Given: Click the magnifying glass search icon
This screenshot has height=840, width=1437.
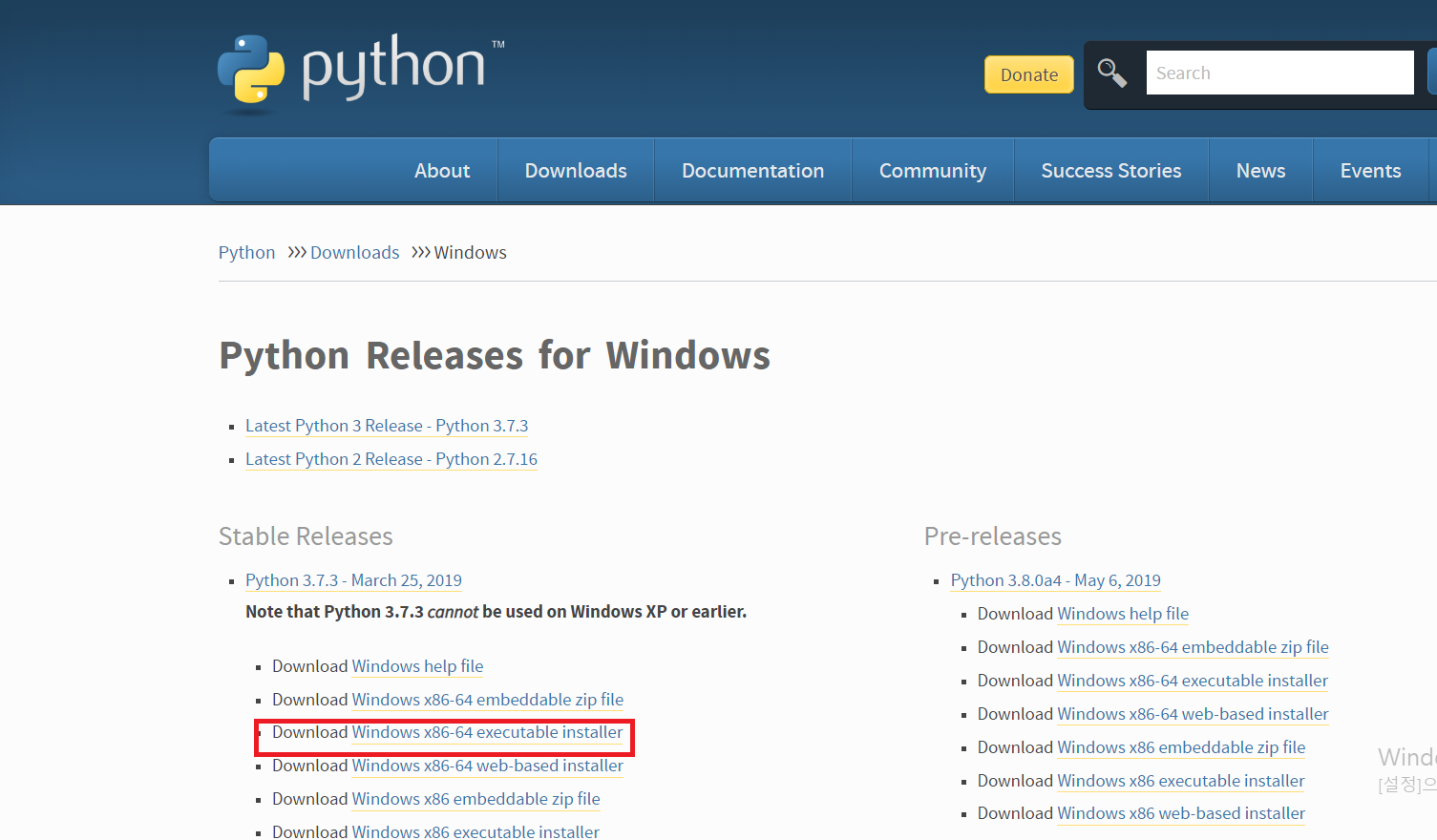Looking at the screenshot, I should [1111, 73].
